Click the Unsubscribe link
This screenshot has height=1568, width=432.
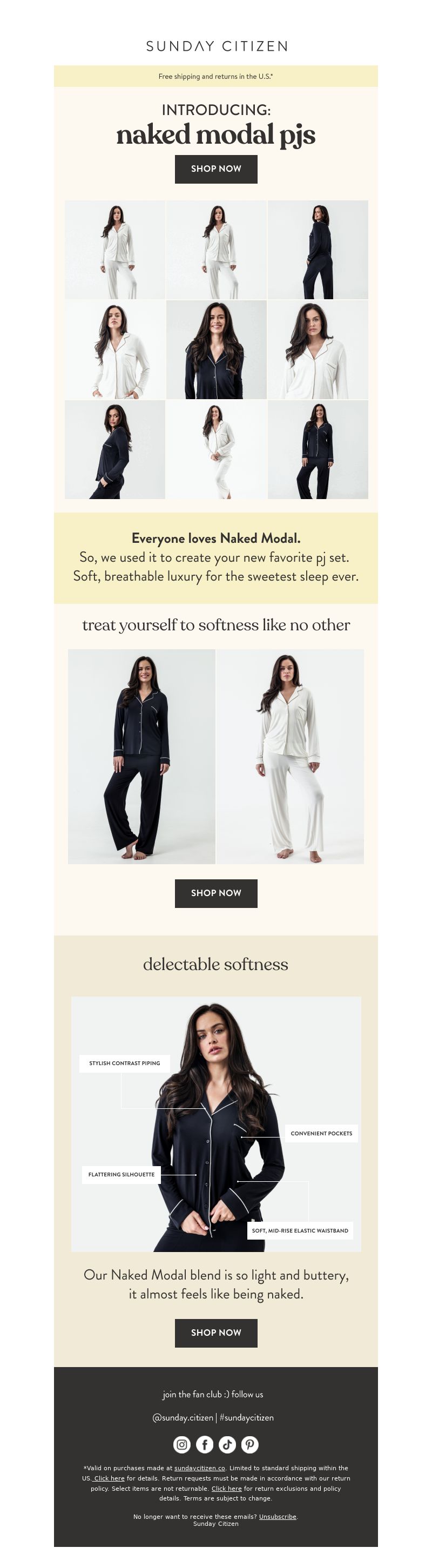tap(278, 1516)
